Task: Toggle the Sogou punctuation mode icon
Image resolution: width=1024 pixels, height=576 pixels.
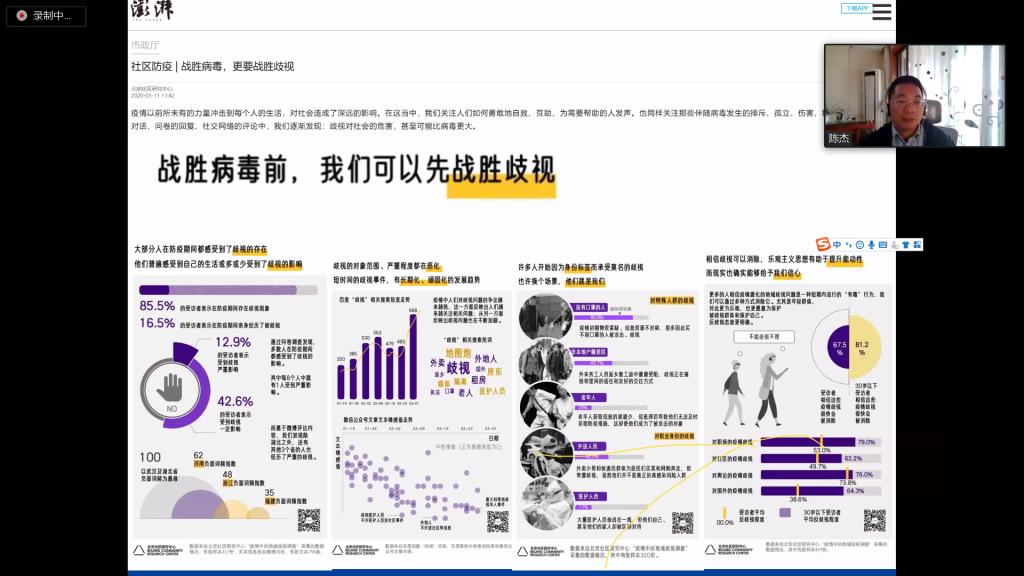Action: pos(849,244)
